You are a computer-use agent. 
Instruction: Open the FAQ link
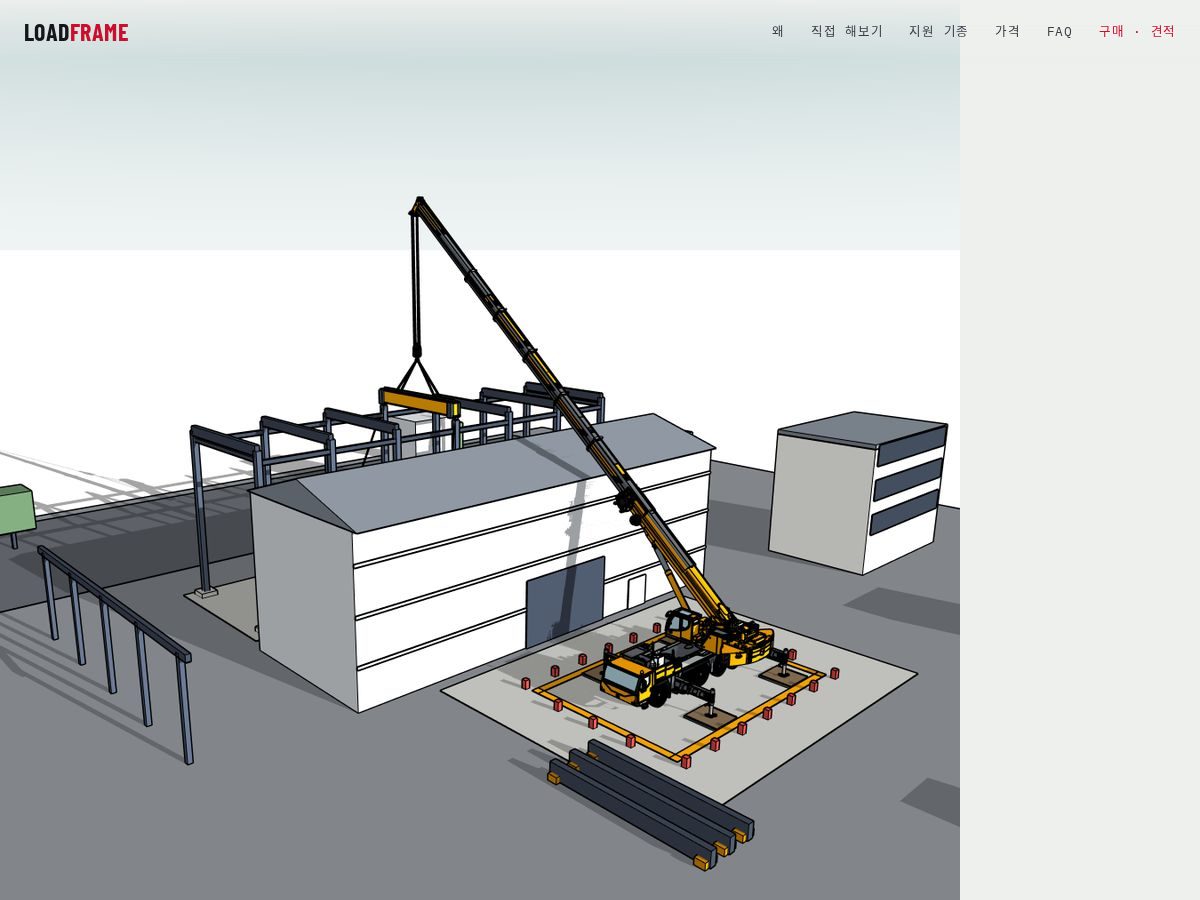coord(1060,32)
